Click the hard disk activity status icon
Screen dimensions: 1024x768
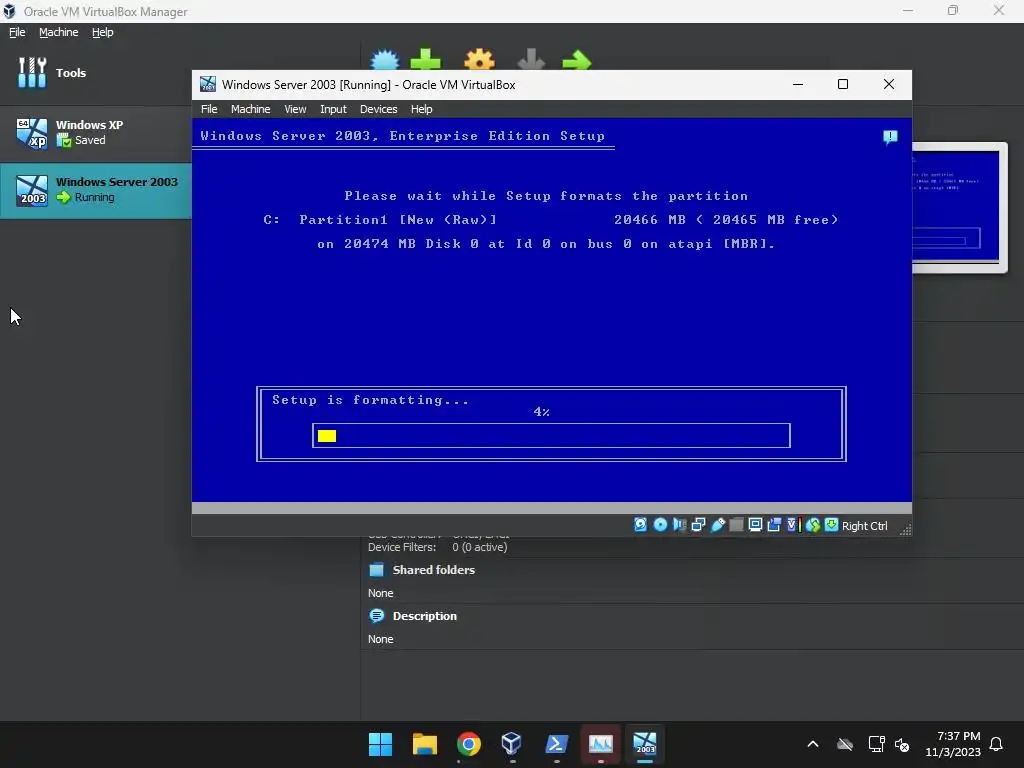[x=641, y=525]
